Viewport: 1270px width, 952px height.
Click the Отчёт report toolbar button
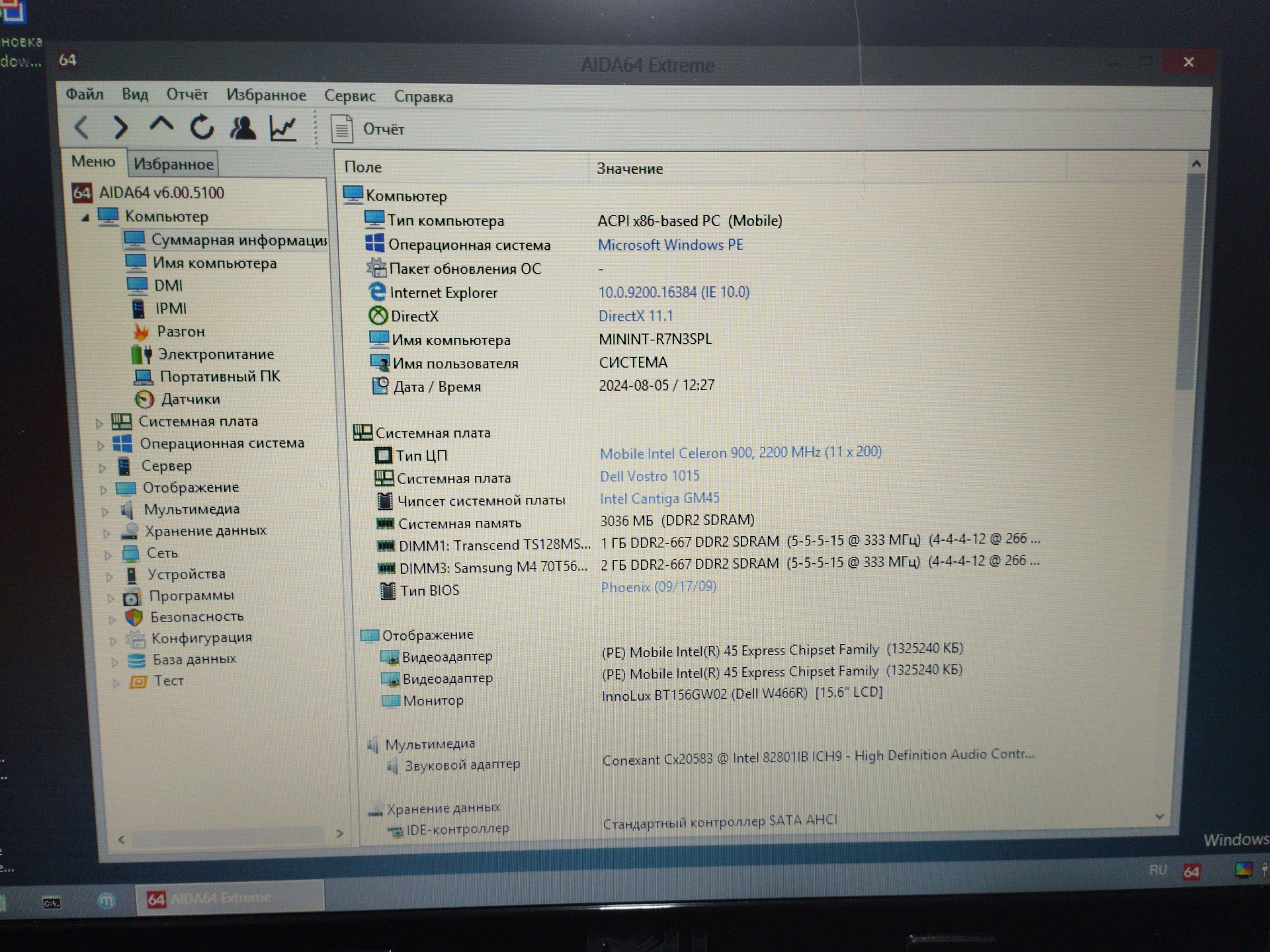pos(368,129)
